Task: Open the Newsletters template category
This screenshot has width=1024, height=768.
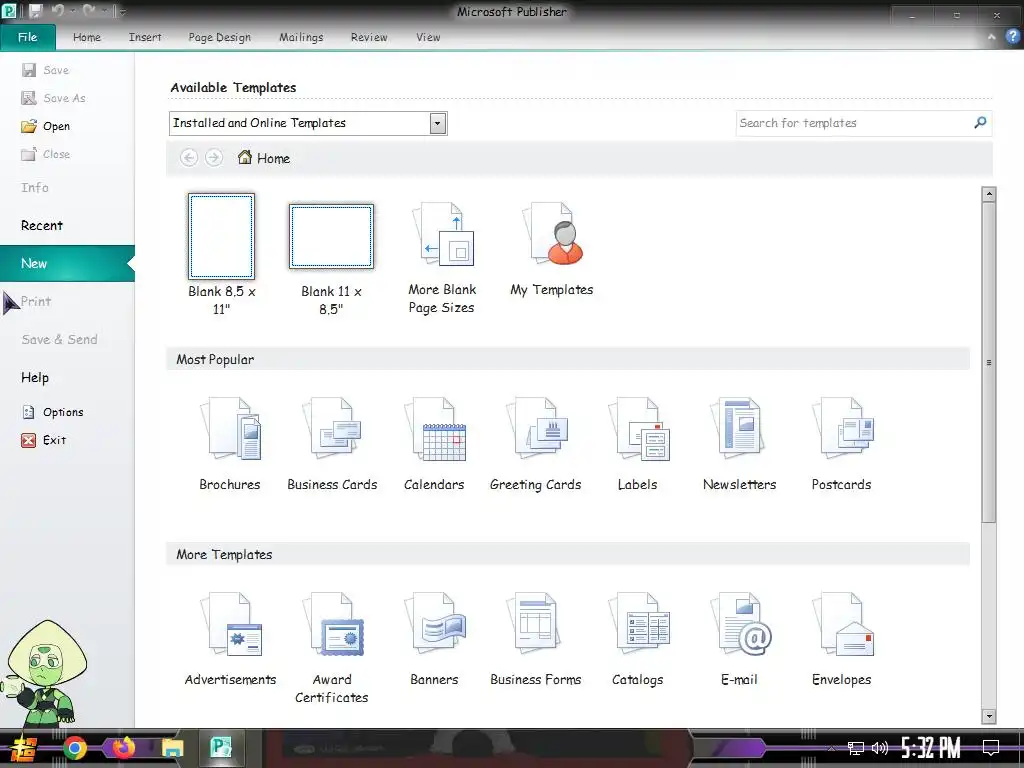Action: [x=739, y=444]
